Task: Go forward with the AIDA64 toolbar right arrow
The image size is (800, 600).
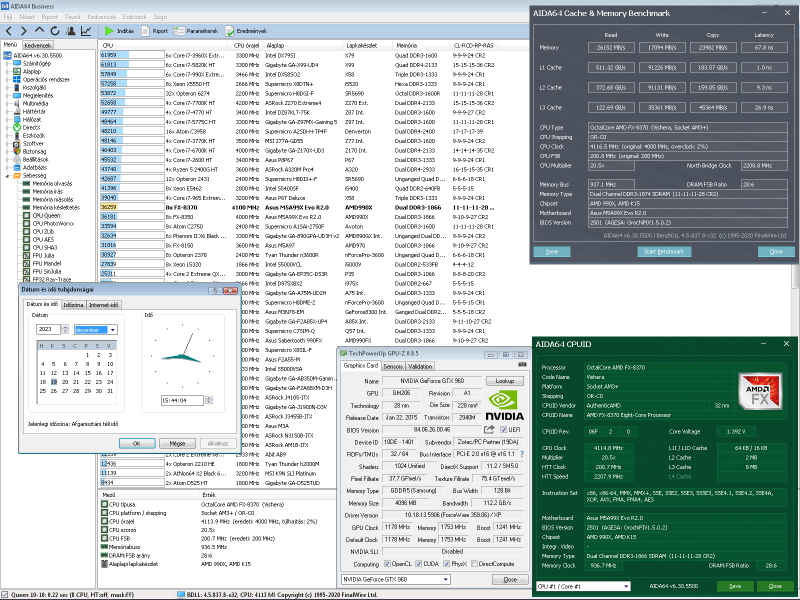Action: 23,31
